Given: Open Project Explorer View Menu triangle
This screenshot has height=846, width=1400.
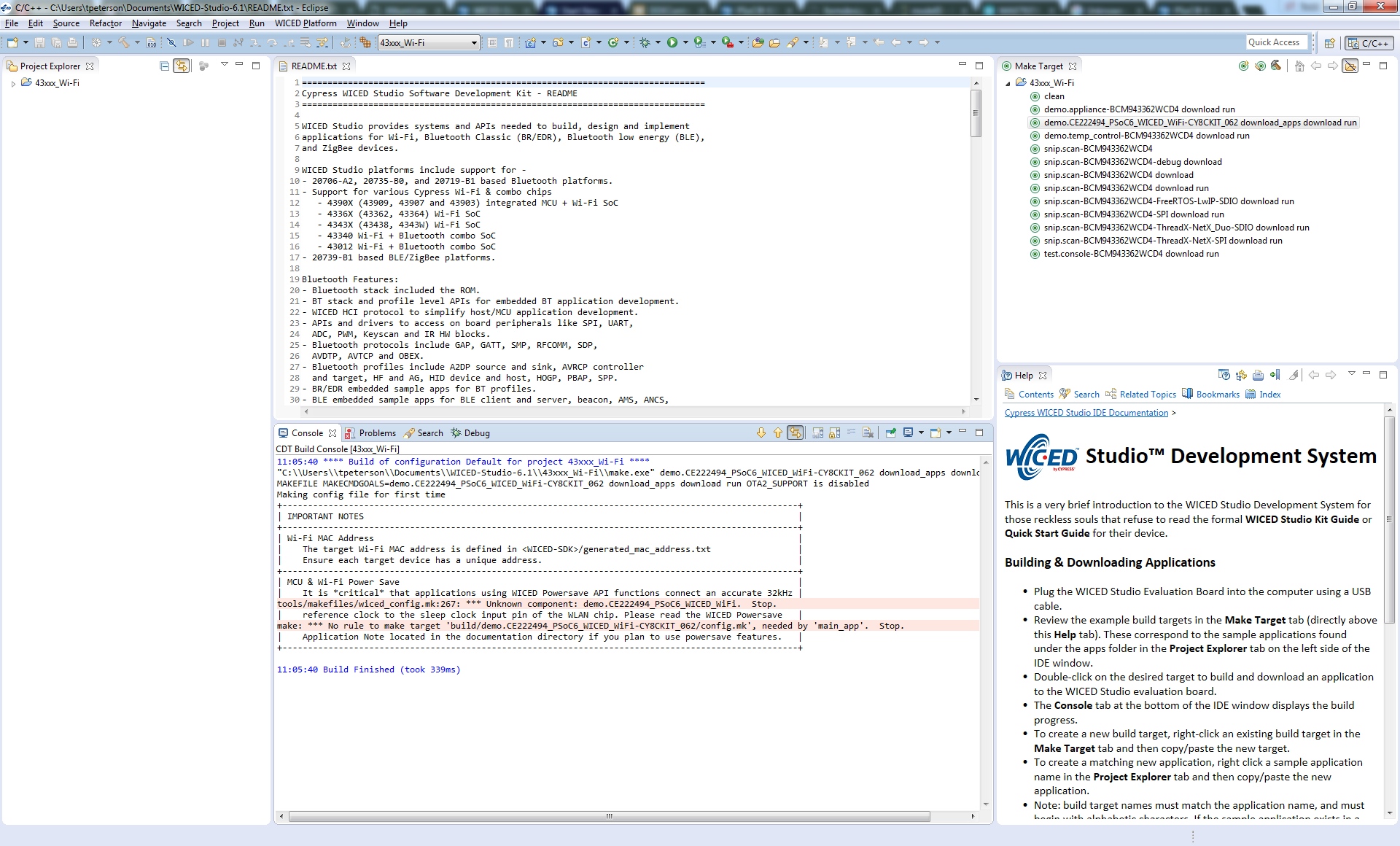Looking at the screenshot, I should tap(225, 66).
